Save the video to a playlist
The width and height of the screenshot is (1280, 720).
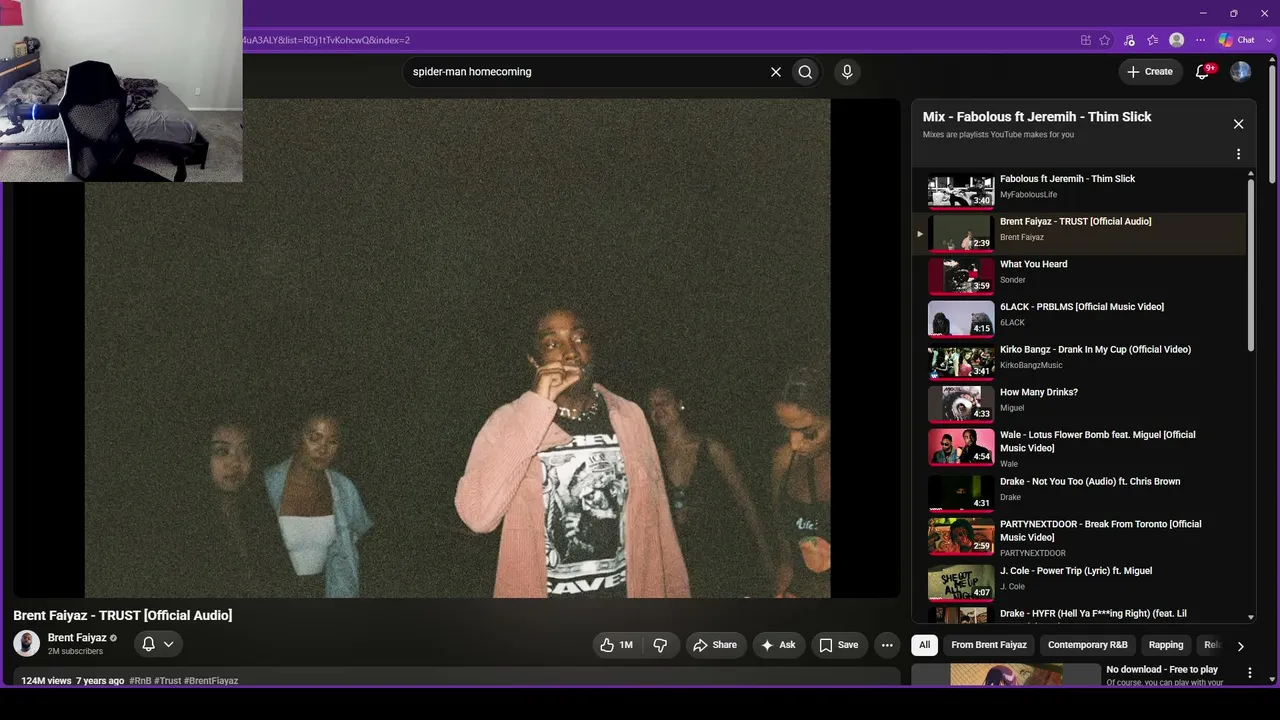coord(839,645)
